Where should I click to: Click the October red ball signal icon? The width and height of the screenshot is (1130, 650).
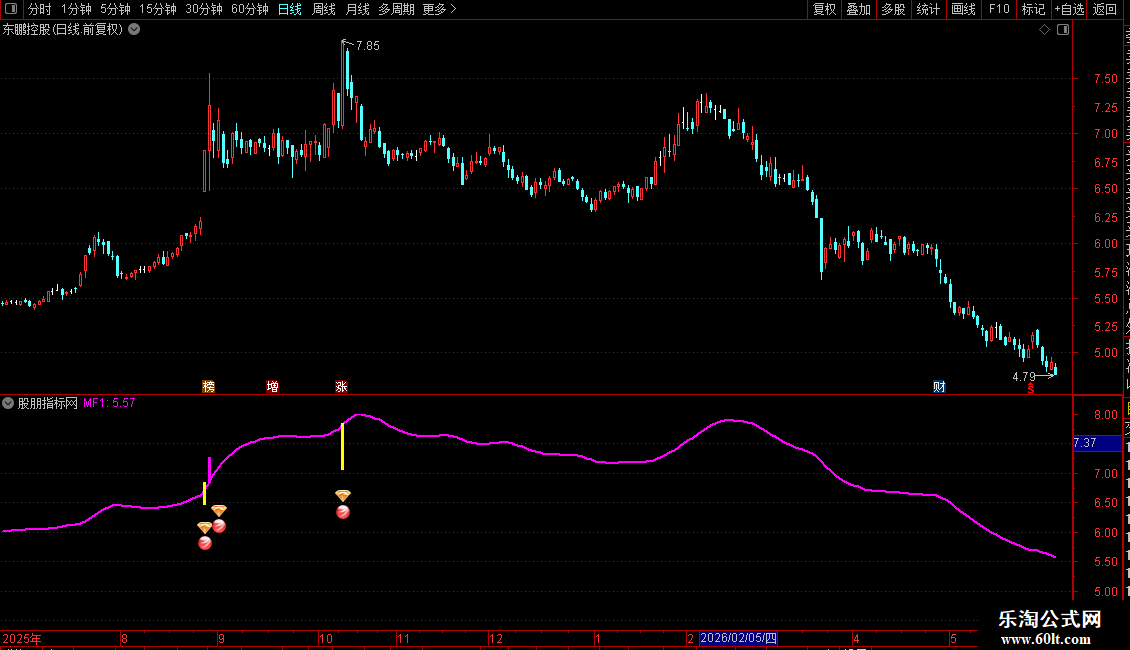[x=343, y=512]
